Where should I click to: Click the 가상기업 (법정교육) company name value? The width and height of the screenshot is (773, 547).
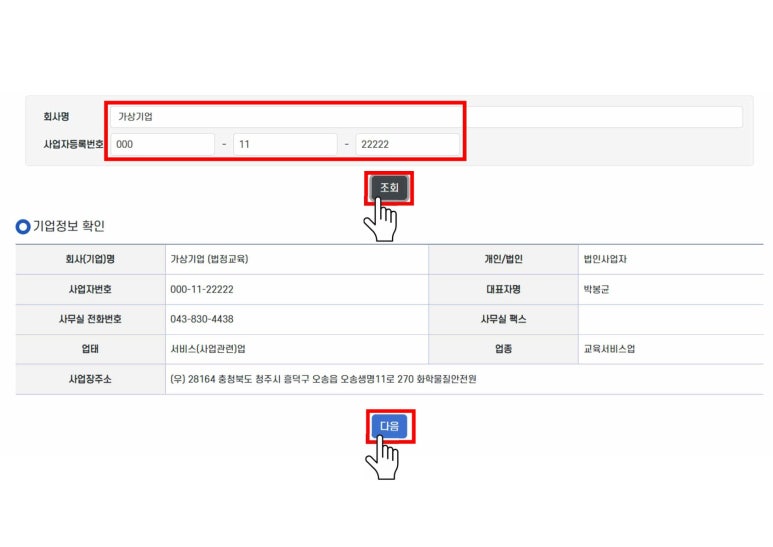209,259
